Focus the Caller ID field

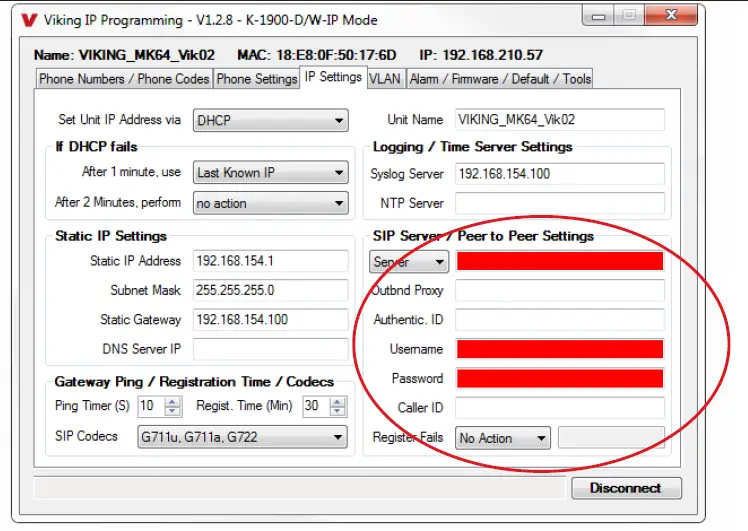(x=560, y=408)
